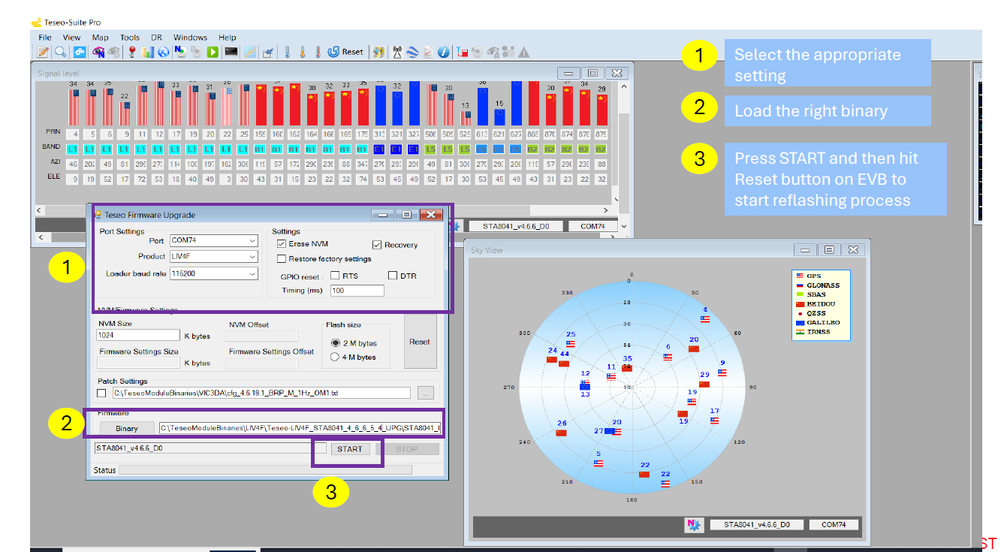Open the View menu
Image resolution: width=998 pixels, height=552 pixels.
pyautogui.click(x=71, y=38)
